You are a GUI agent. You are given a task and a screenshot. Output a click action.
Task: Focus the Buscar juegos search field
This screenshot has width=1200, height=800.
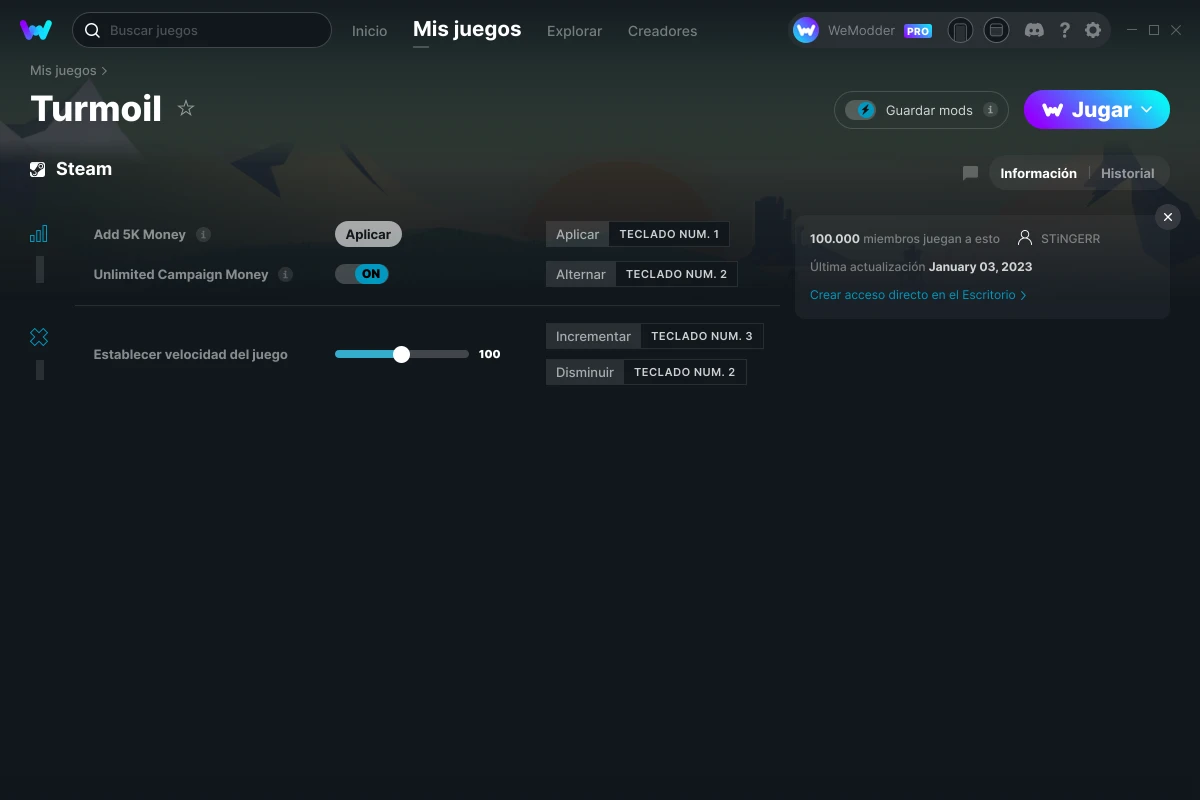pyautogui.click(x=201, y=30)
